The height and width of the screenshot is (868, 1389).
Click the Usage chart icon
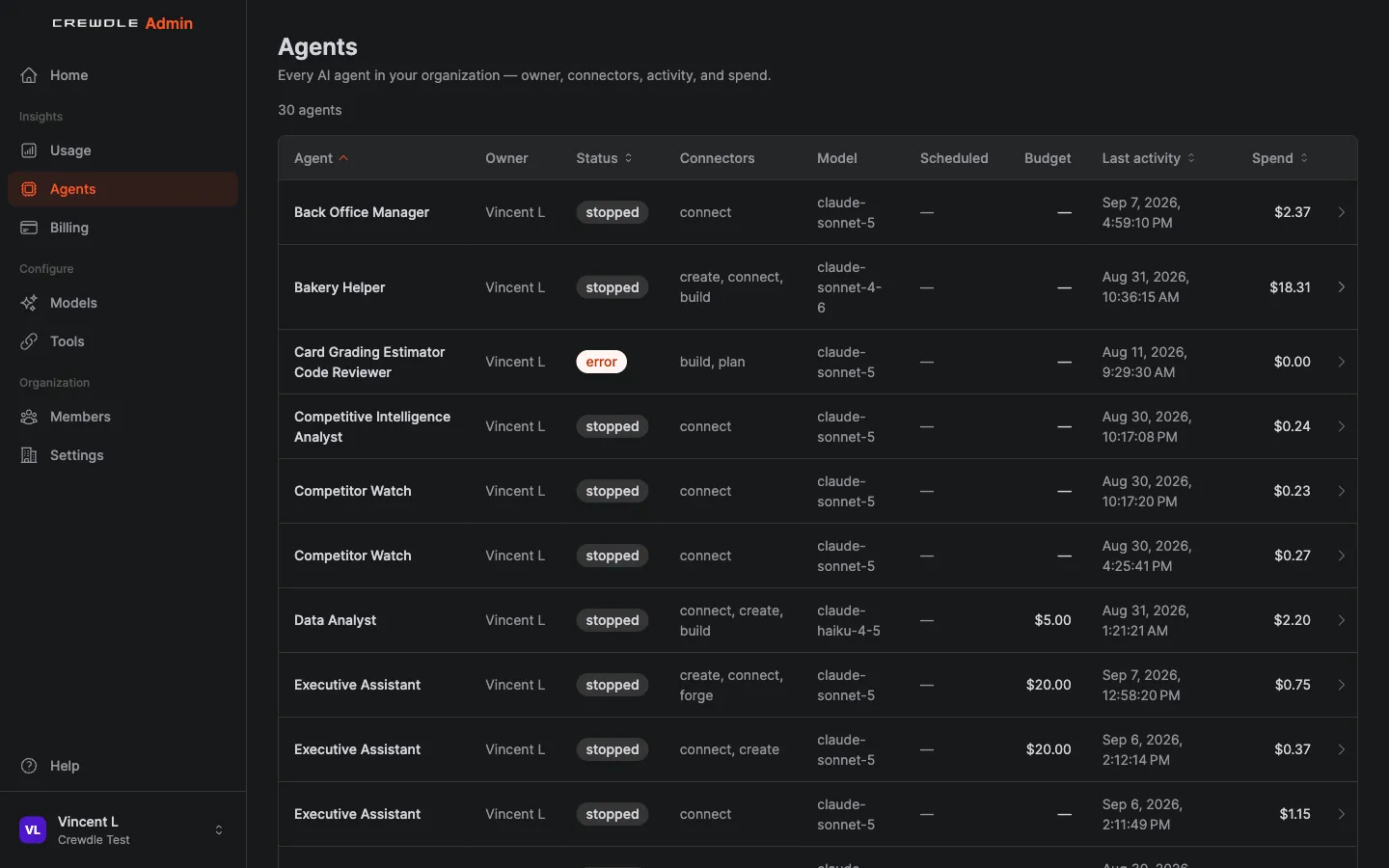29,150
